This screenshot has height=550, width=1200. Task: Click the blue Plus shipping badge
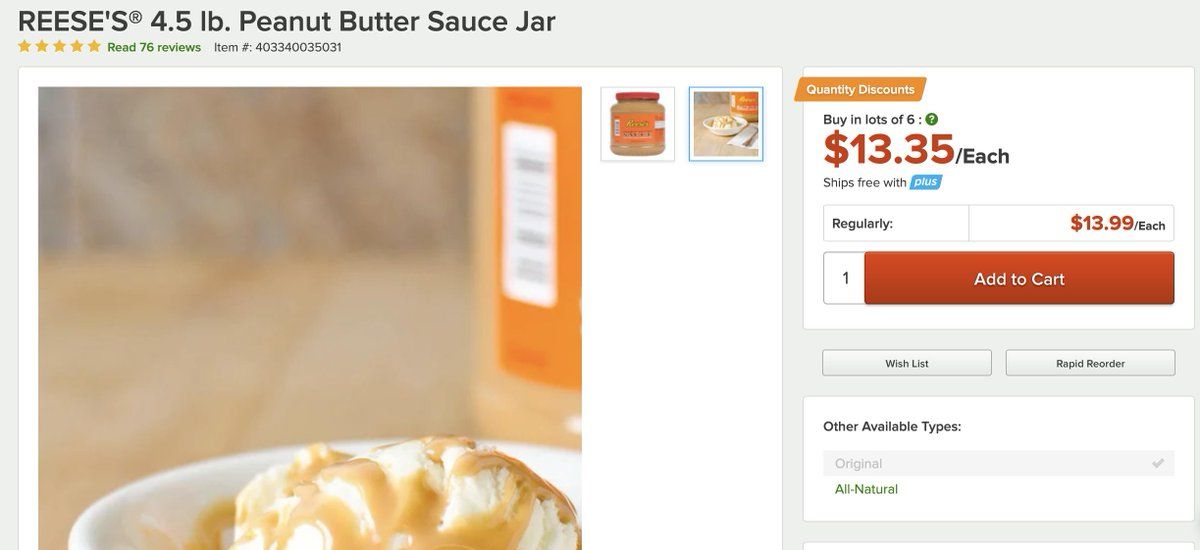coord(926,182)
